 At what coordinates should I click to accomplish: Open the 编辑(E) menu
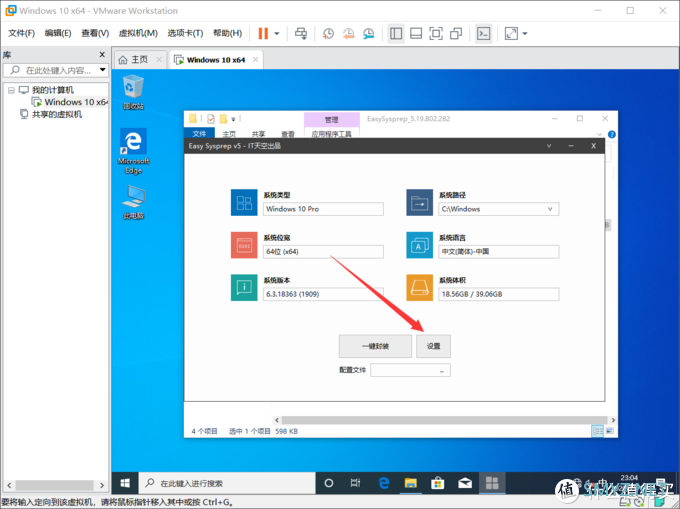[x=58, y=33]
